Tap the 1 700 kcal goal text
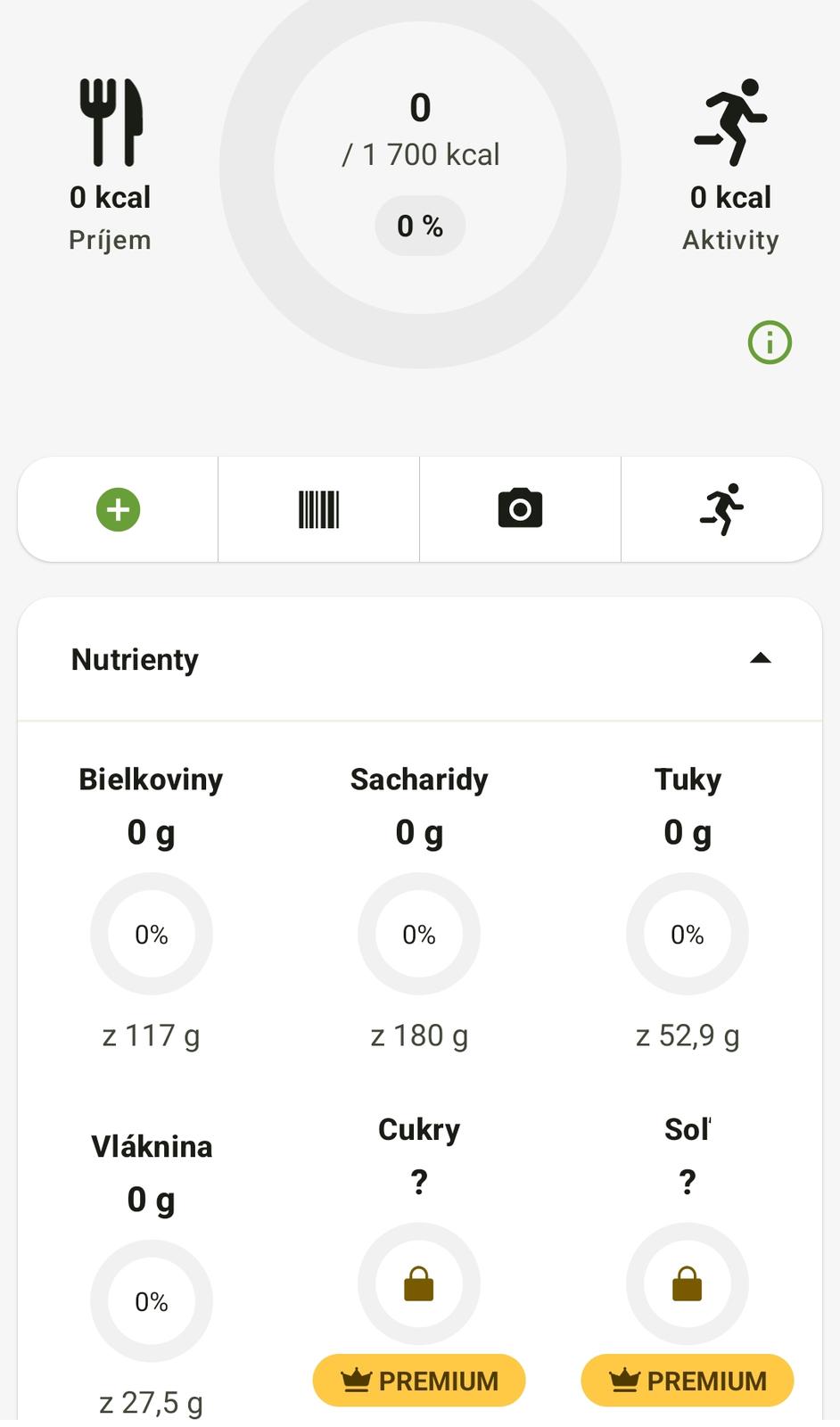The width and height of the screenshot is (840, 1427). 421,155
